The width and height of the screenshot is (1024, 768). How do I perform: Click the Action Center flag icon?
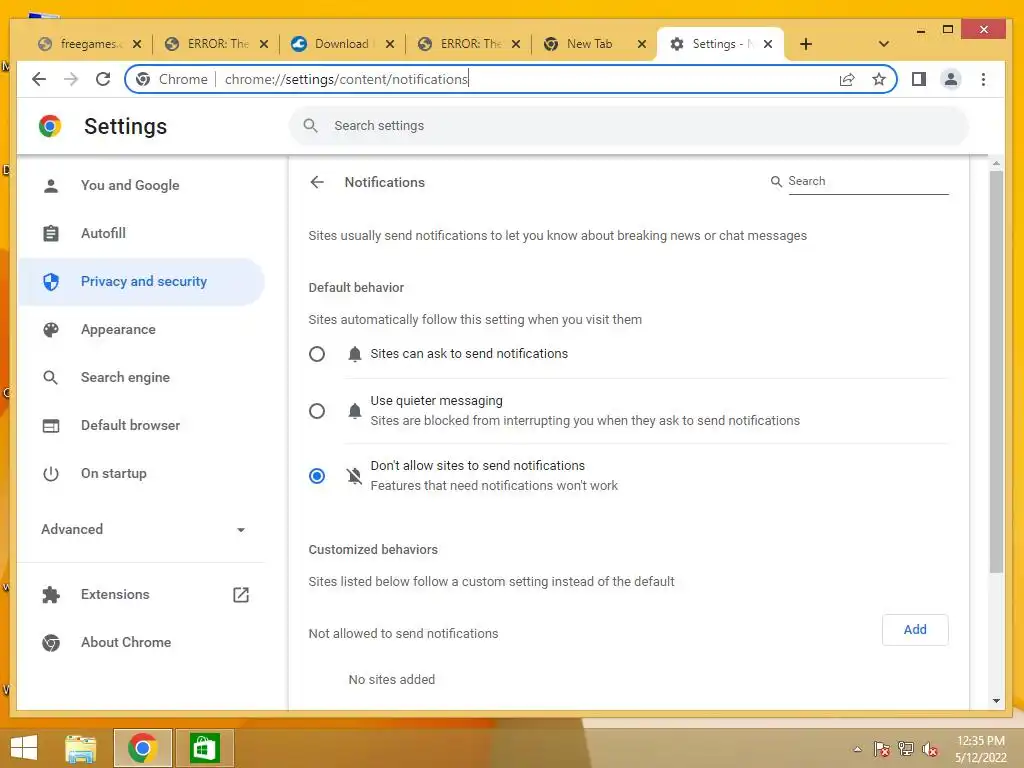coord(882,749)
